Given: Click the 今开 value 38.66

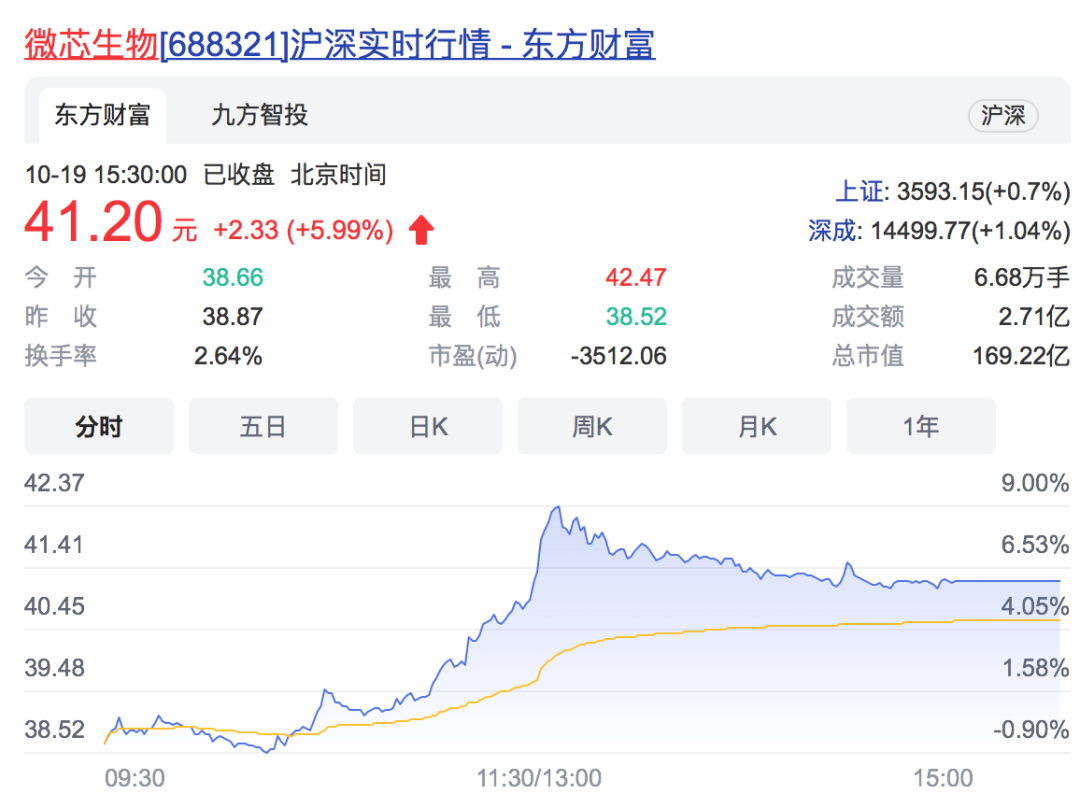Looking at the screenshot, I should click(x=233, y=278).
